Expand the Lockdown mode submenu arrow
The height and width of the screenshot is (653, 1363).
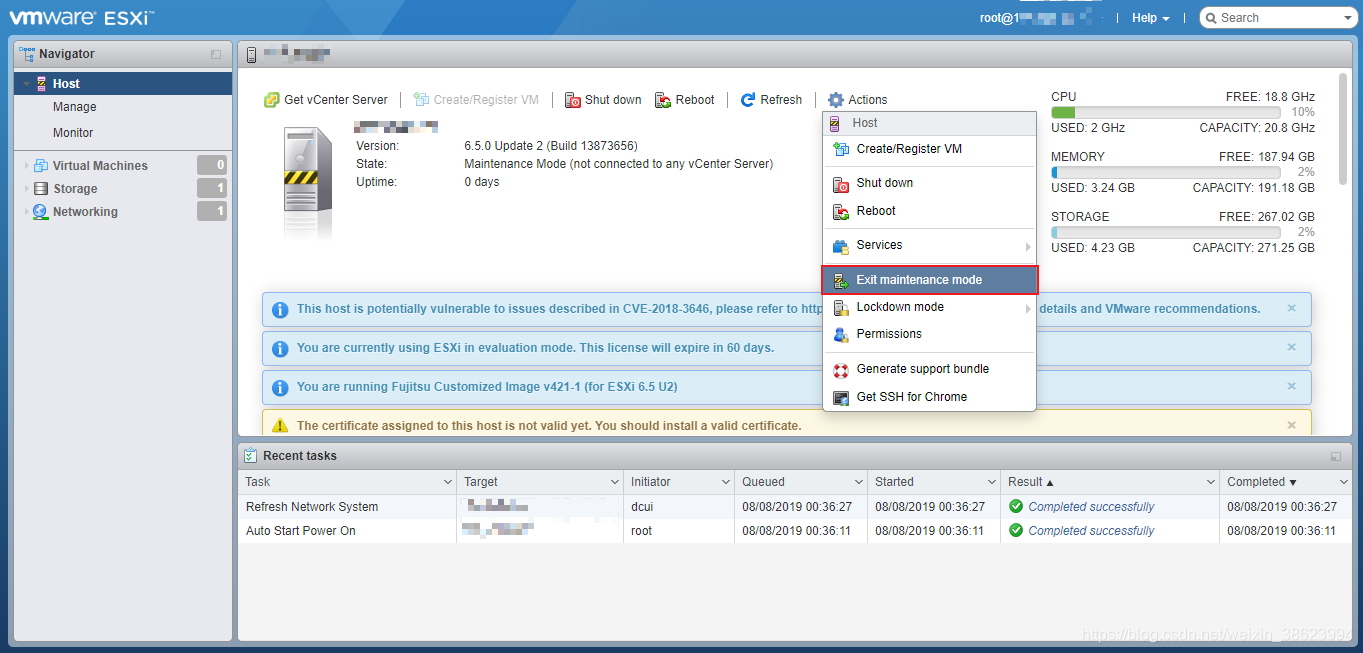point(1027,308)
